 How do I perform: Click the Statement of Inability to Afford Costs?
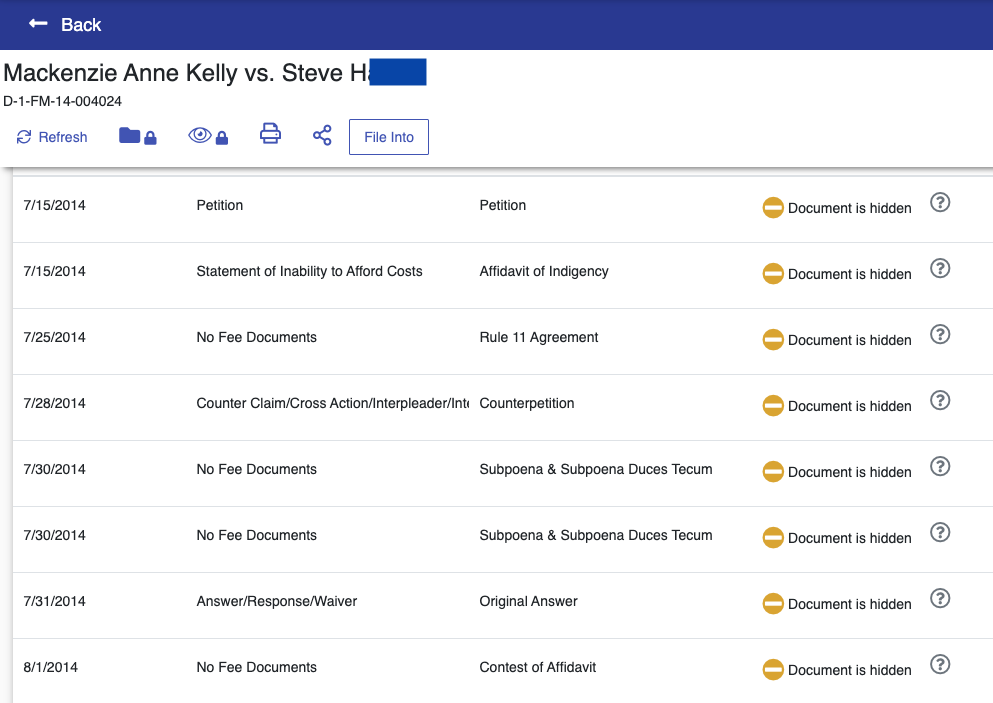pyautogui.click(x=309, y=272)
